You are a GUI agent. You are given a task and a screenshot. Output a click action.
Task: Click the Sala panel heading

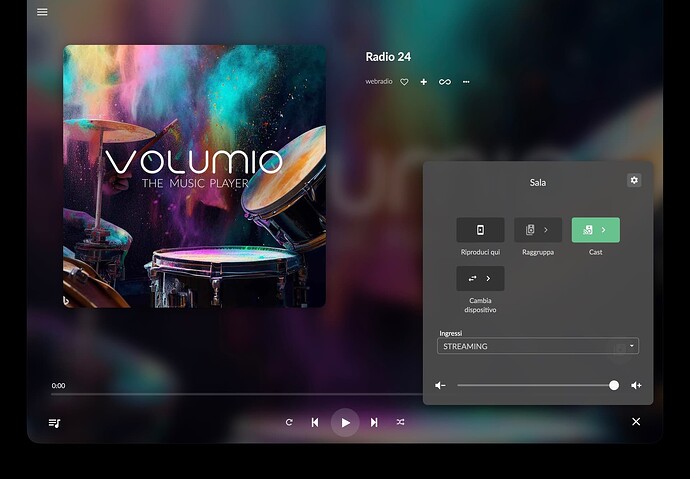(538, 183)
